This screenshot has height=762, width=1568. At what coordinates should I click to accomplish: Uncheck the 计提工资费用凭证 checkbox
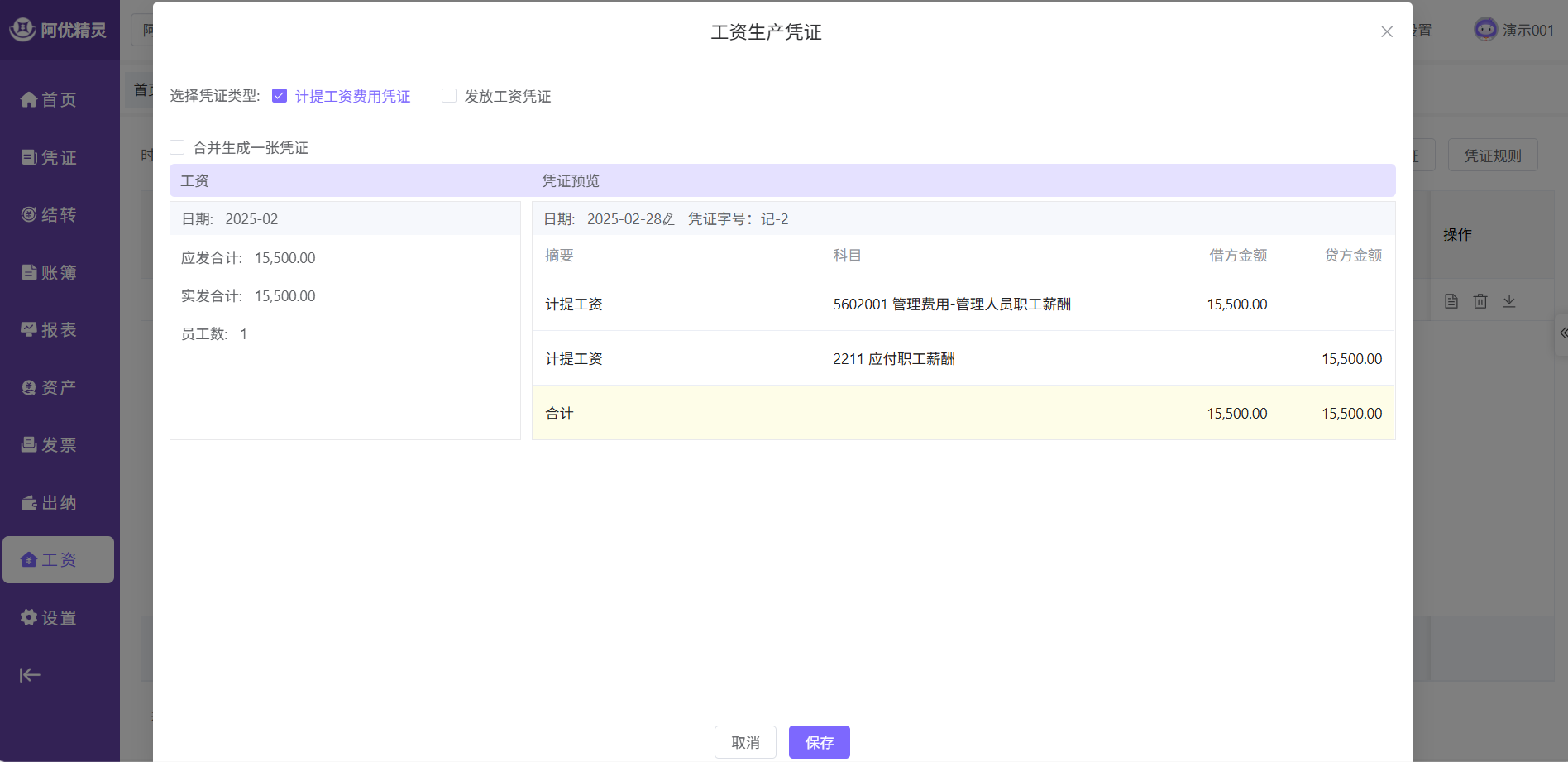tap(280, 96)
